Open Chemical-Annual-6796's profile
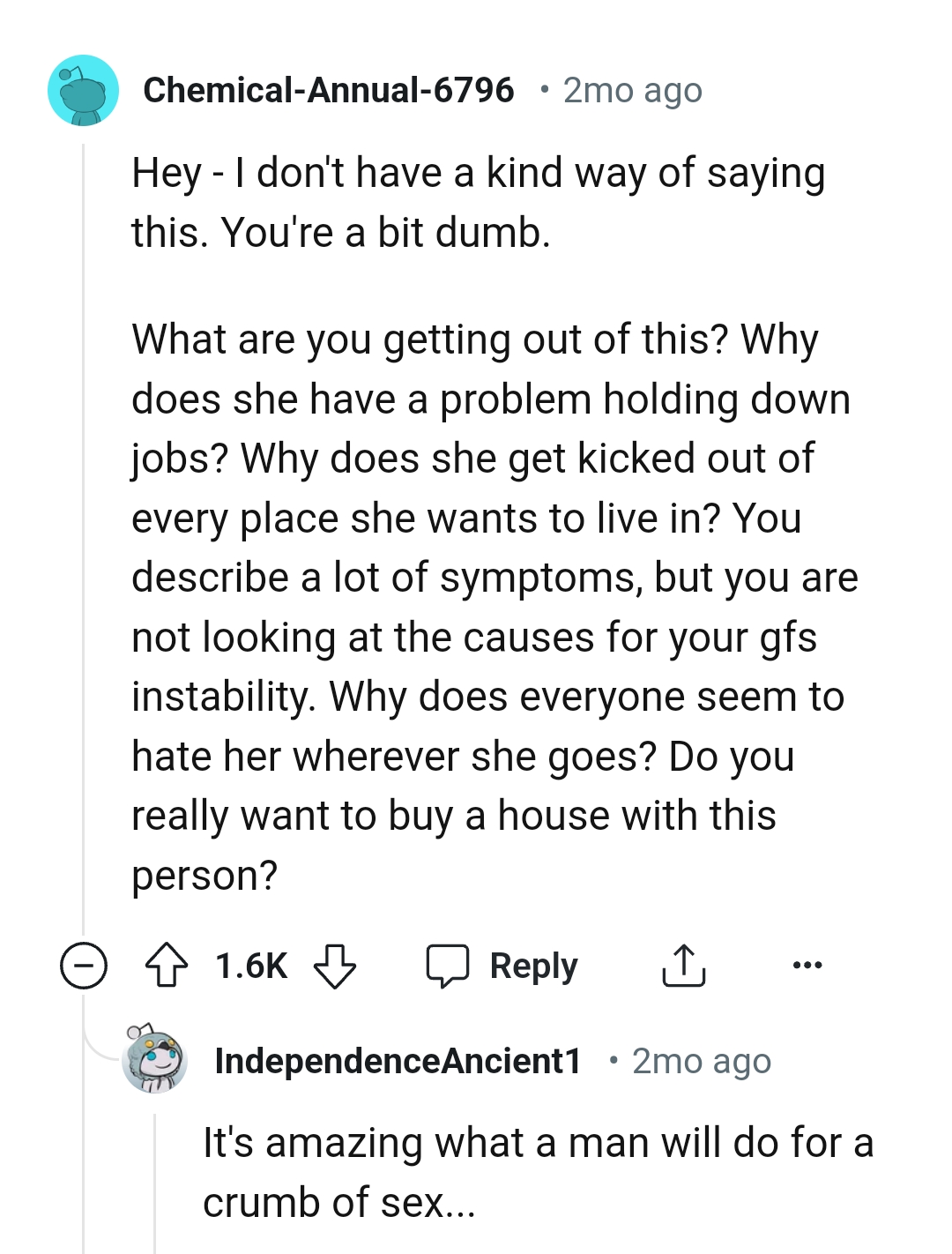 coord(329,89)
